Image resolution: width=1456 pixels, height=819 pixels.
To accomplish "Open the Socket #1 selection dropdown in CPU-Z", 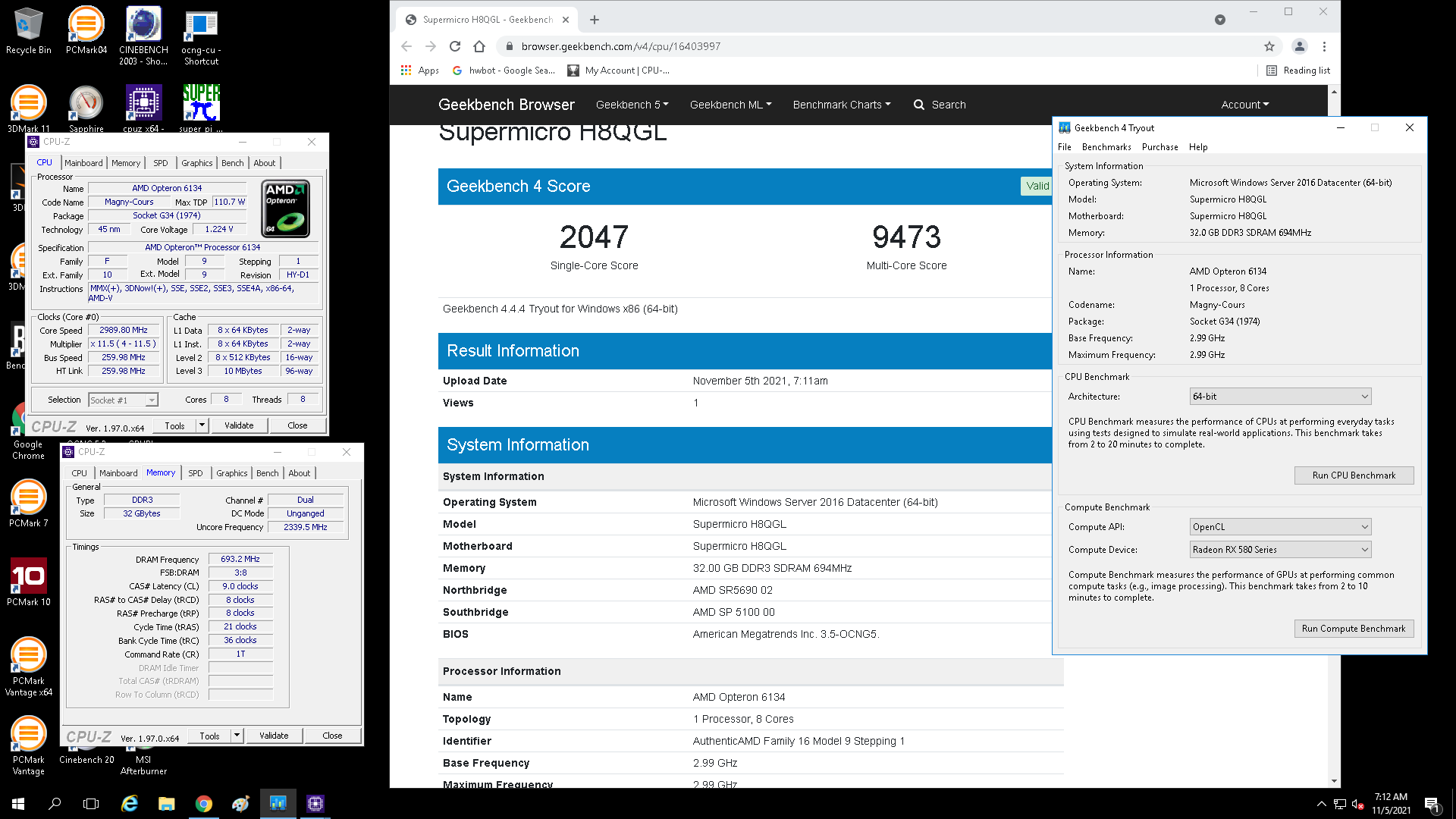I will pos(123,400).
